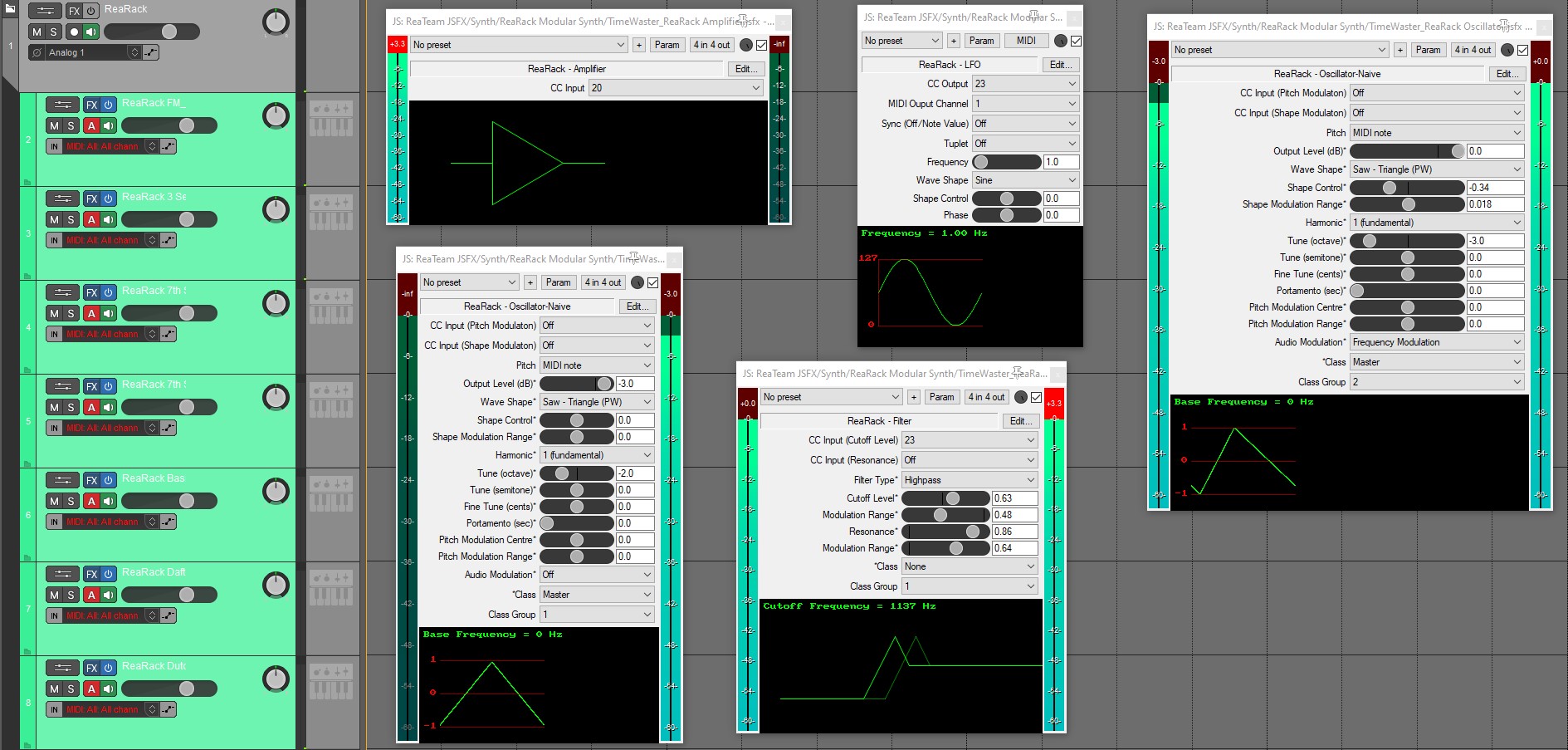This screenshot has width=1568, height=750.
Task: Open the CC Input dropdown in Amplifier
Action: (x=676, y=88)
